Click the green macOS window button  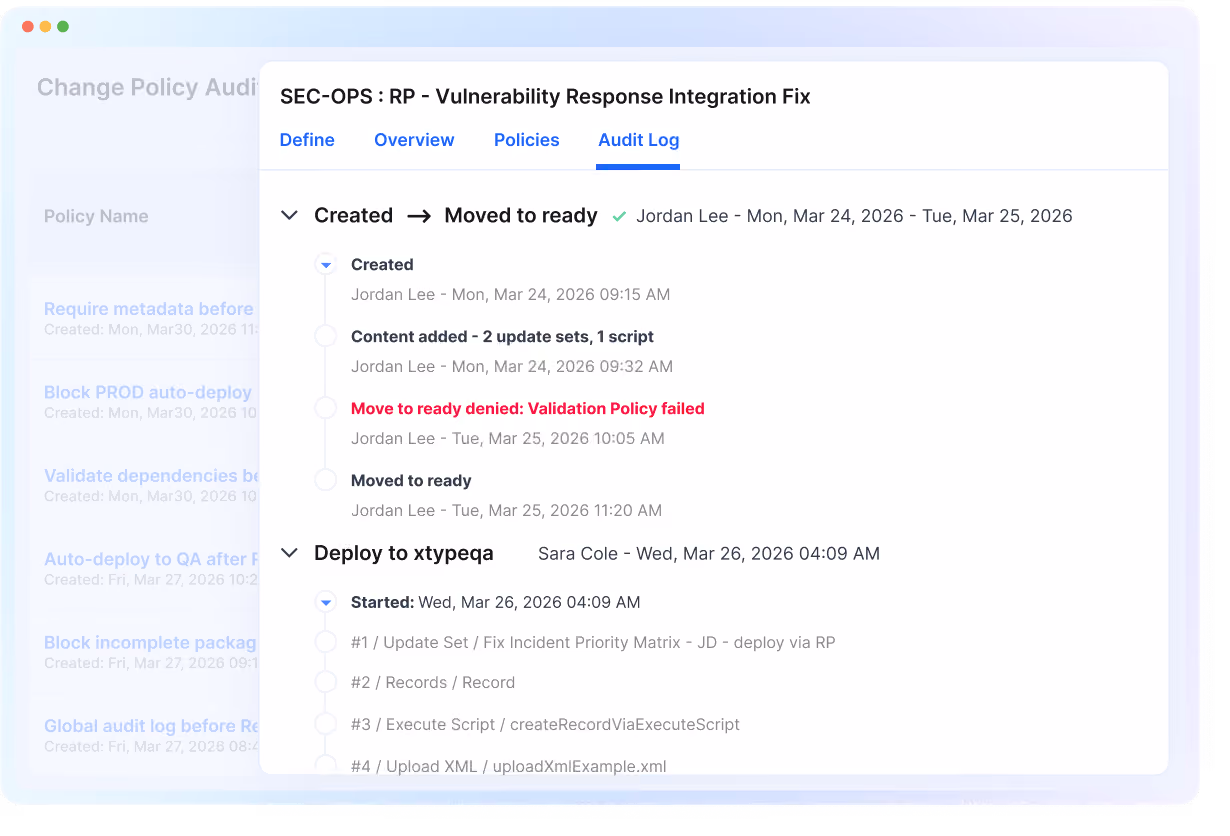[x=63, y=26]
